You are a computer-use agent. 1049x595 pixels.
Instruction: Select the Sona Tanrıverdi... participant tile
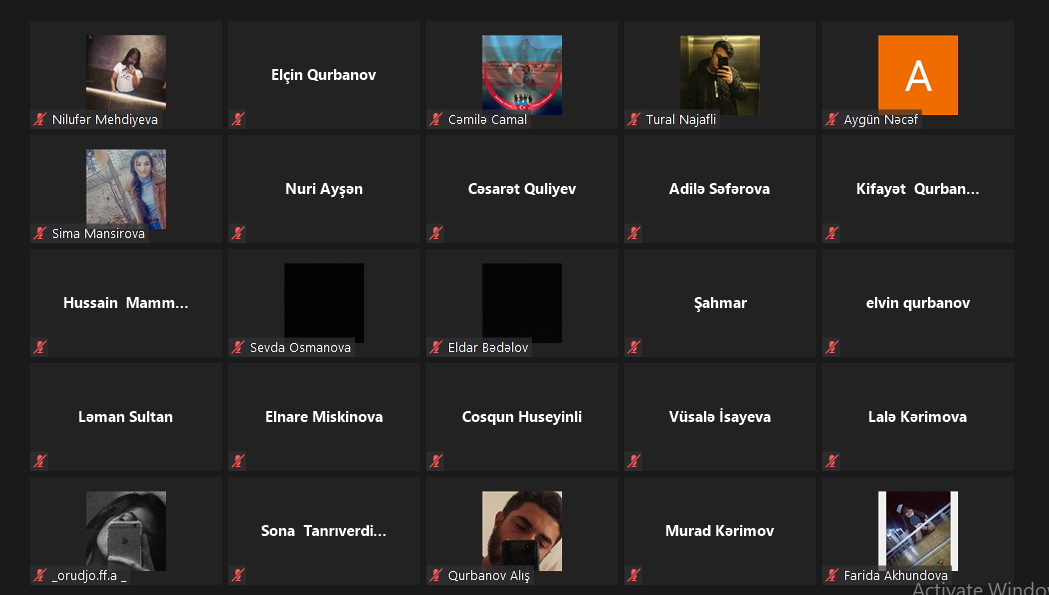coord(324,531)
